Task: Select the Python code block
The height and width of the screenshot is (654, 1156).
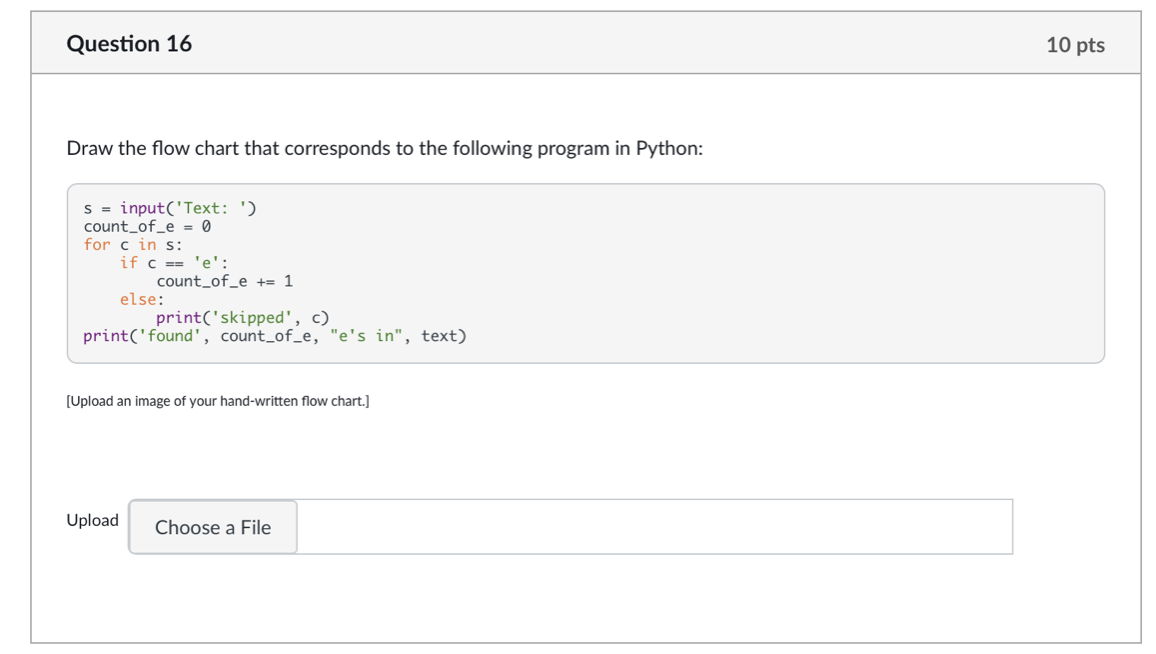Action: [x=586, y=272]
